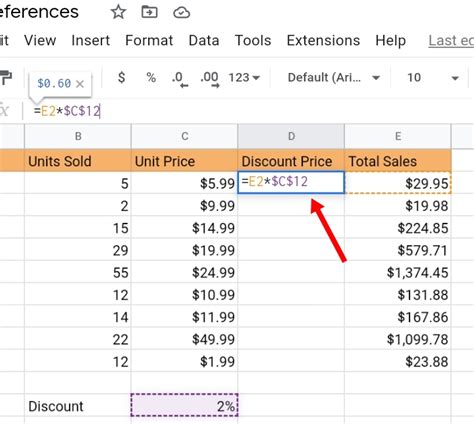
Task: Select the Total Sales cell $1,099.78
Action: point(398,339)
